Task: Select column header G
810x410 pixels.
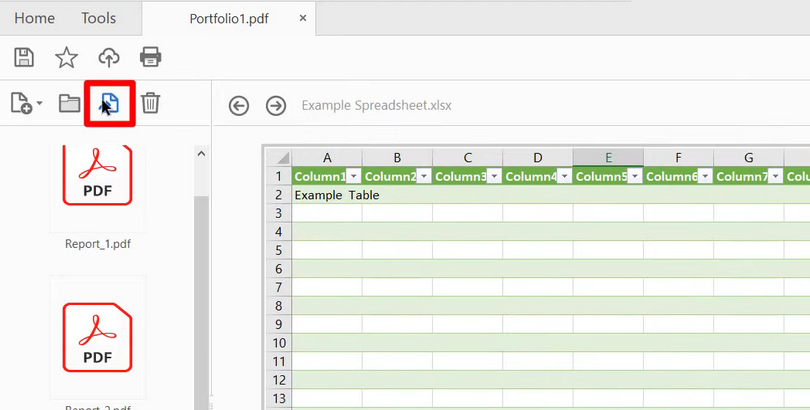Action: [x=749, y=157]
